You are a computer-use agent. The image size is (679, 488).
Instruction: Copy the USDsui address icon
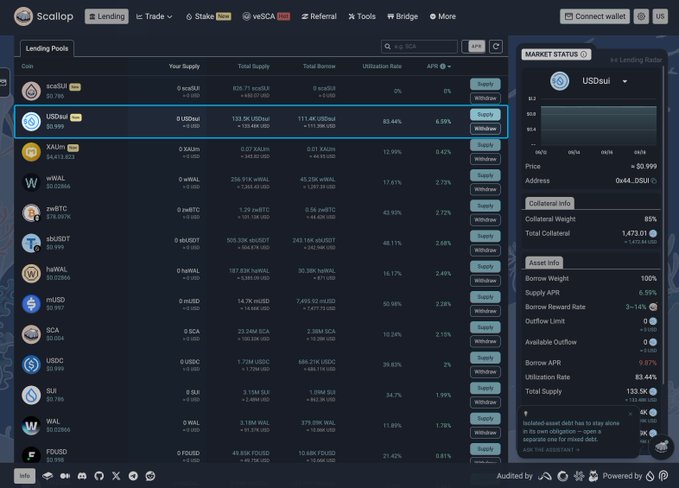click(x=654, y=181)
